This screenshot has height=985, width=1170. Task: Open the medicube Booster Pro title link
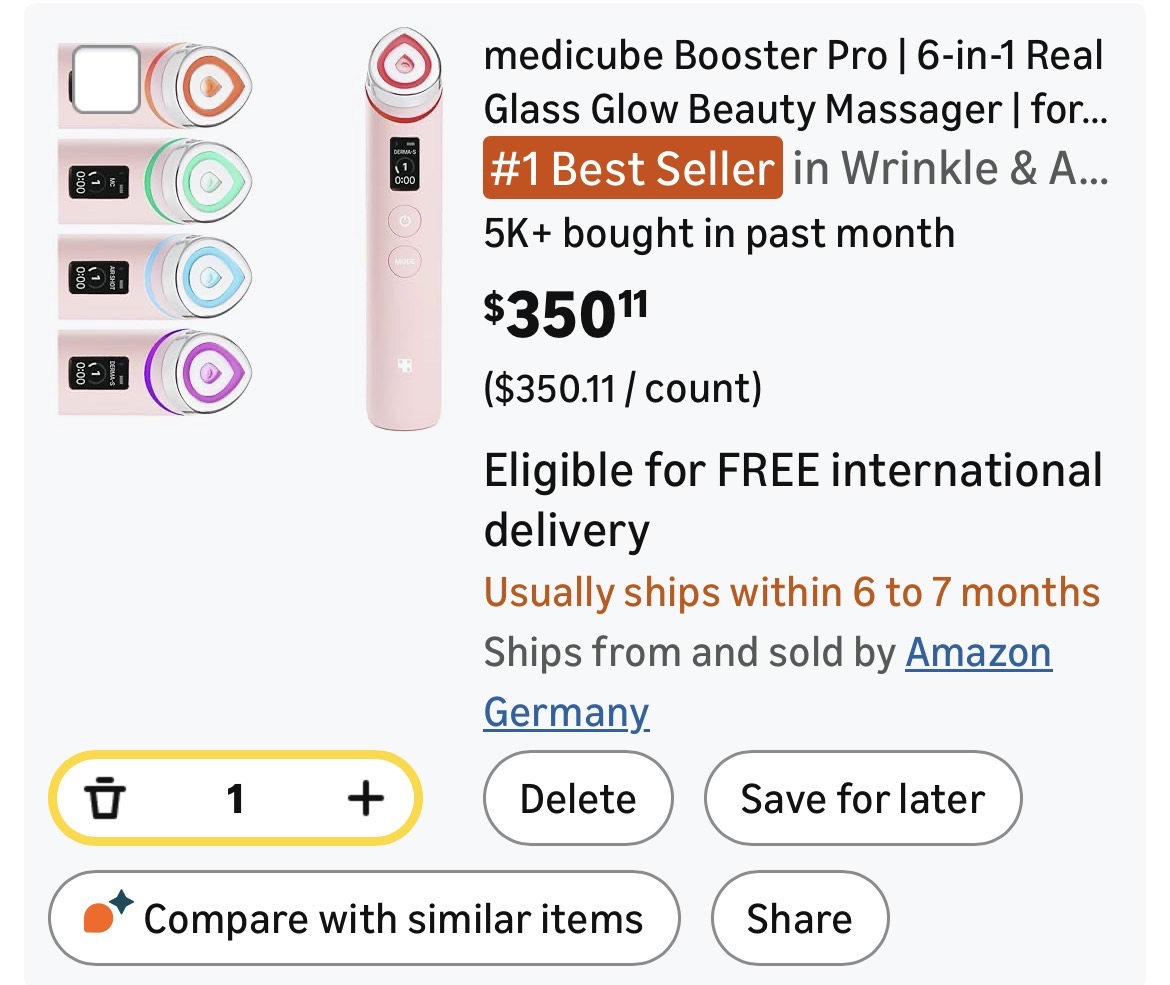(794, 81)
